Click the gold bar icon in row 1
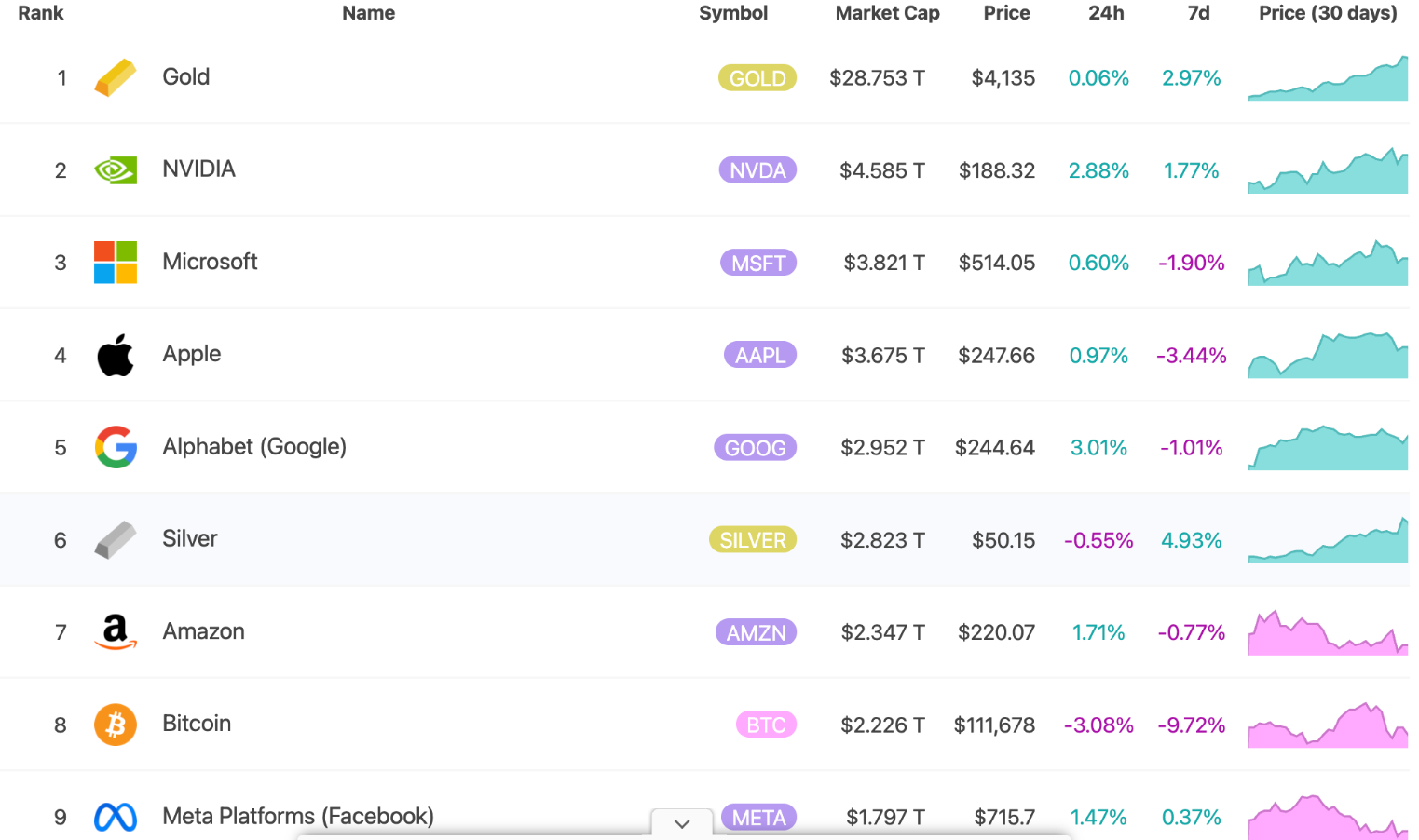This screenshot has width=1419, height=840. tap(115, 77)
